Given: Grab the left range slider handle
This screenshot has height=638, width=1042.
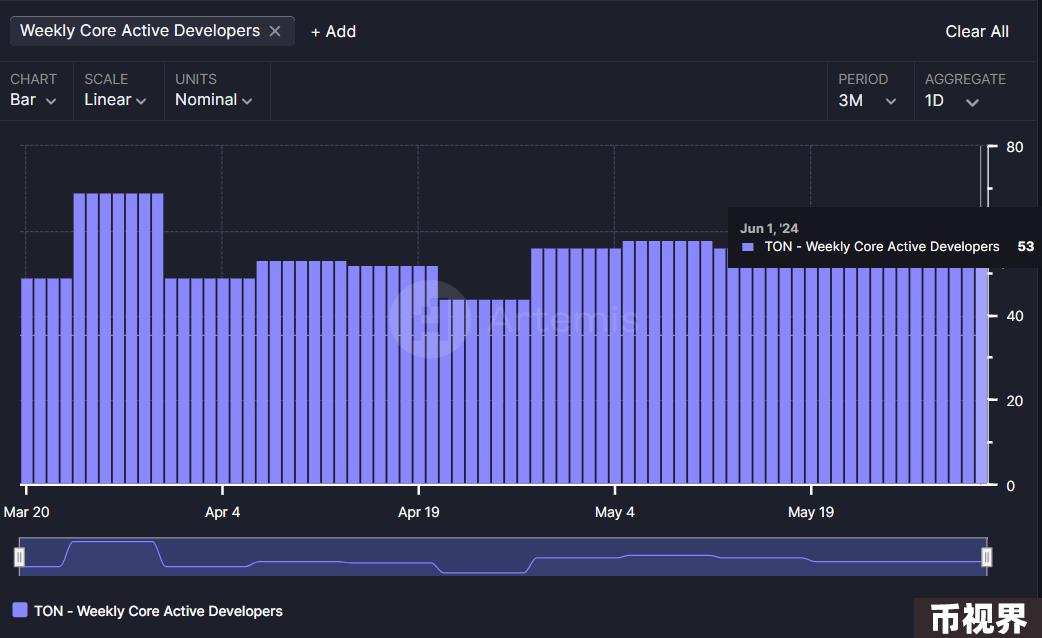Looking at the screenshot, I should click(x=19, y=557).
